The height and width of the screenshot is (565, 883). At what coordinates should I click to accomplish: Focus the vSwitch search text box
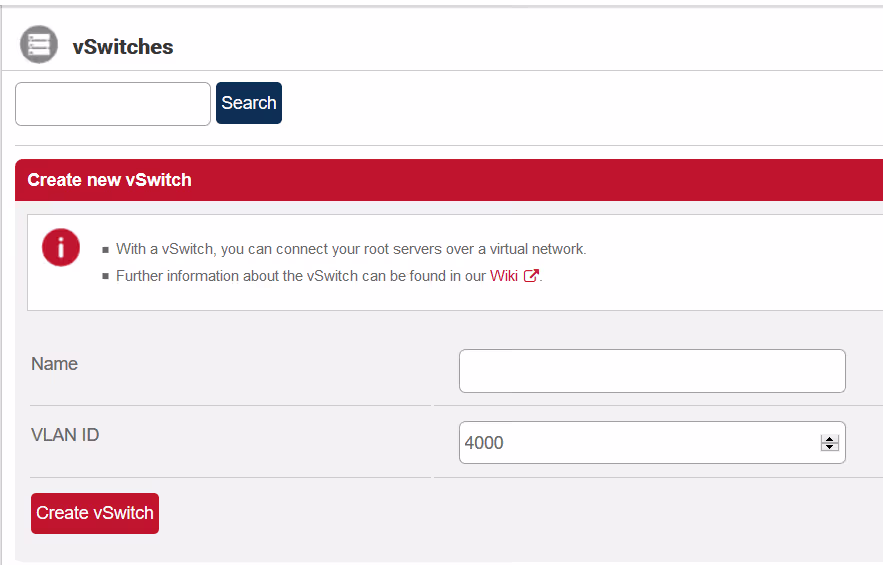pos(113,104)
